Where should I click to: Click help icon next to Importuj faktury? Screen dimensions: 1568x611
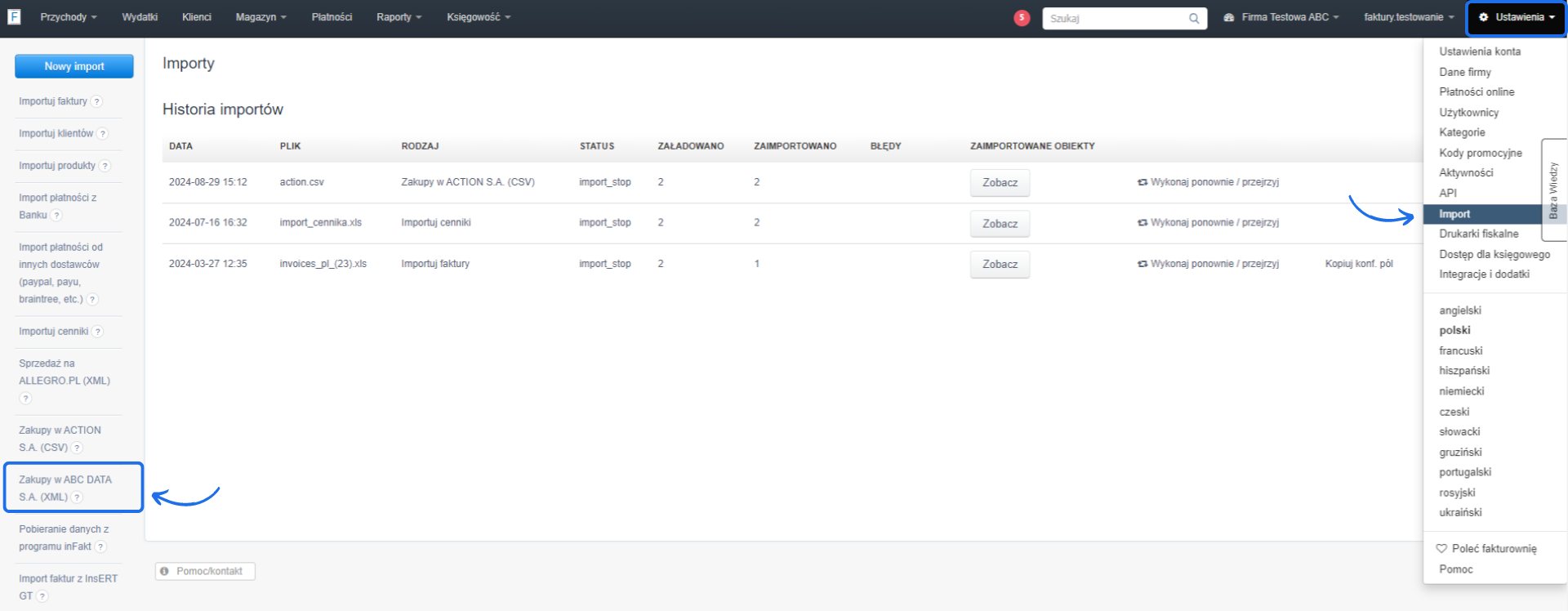96,102
